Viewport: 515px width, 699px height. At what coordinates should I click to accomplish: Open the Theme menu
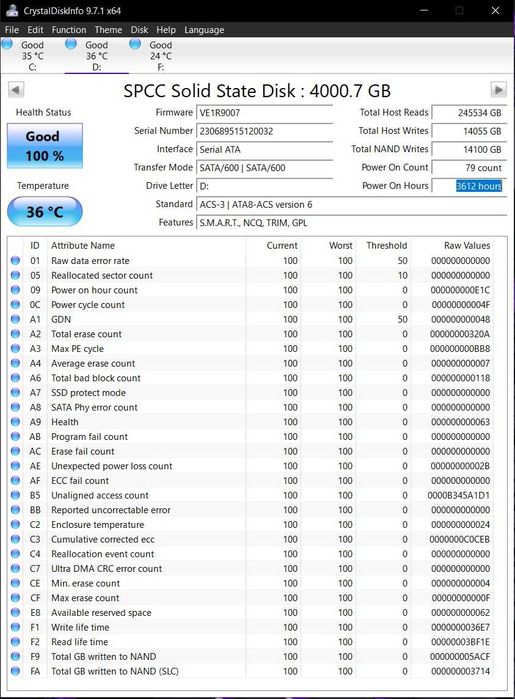click(x=108, y=30)
